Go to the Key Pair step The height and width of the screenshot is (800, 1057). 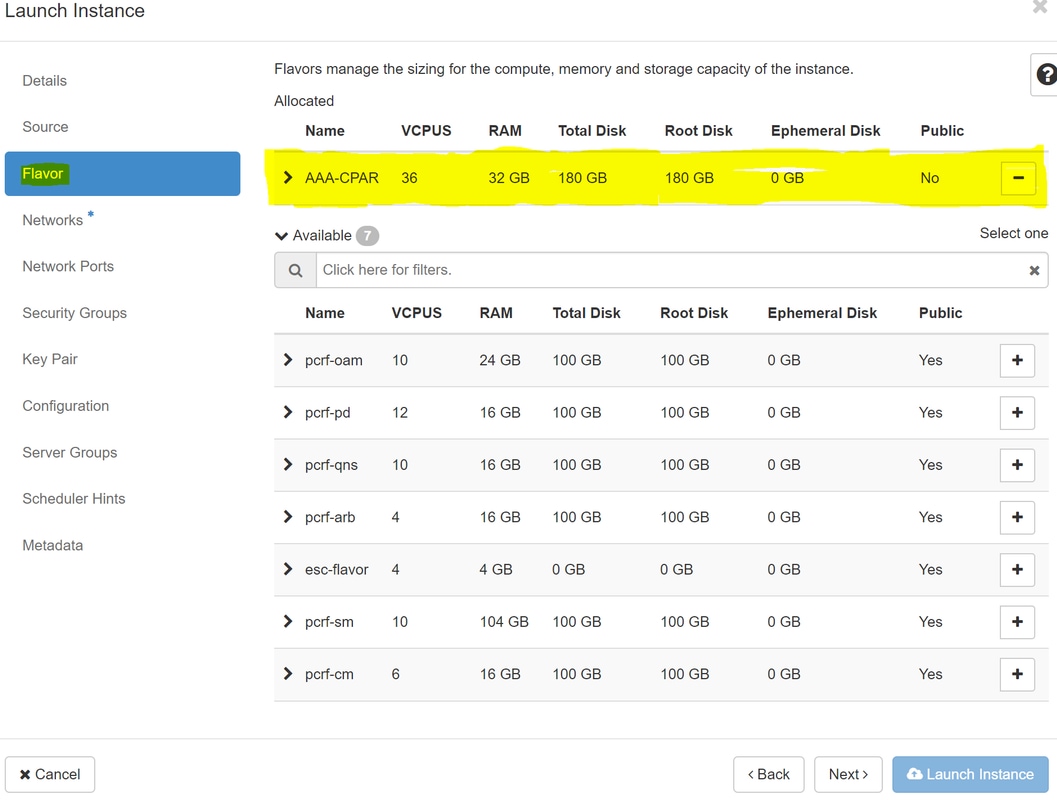50,359
